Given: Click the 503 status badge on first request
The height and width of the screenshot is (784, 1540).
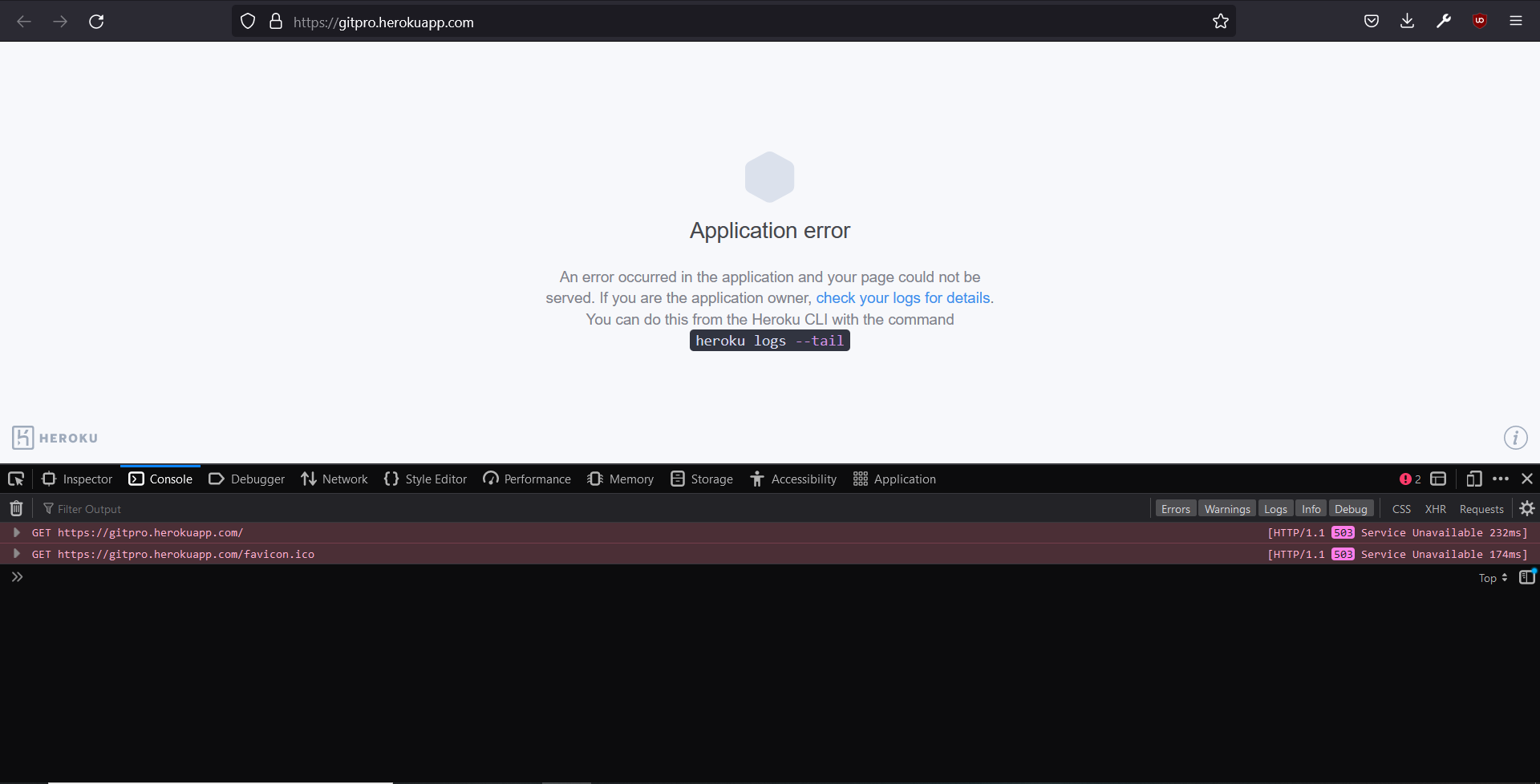Looking at the screenshot, I should (x=1343, y=532).
